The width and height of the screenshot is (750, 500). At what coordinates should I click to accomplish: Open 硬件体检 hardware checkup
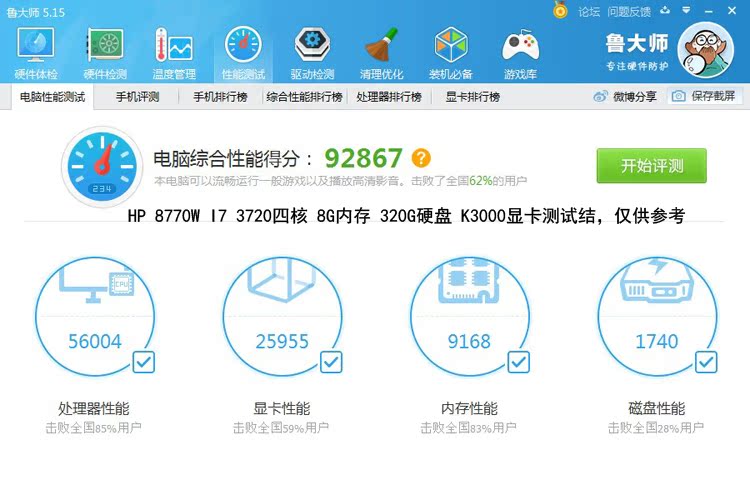coord(36,53)
